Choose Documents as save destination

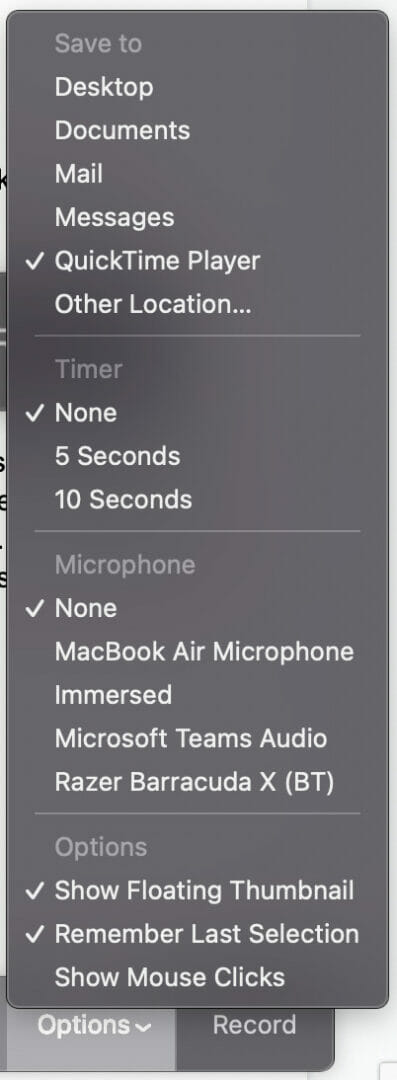point(198,131)
